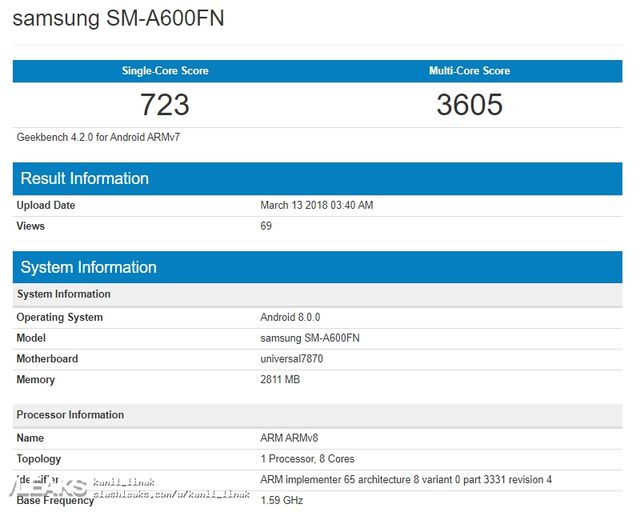Select the Multi-Core Score header

coord(469,71)
